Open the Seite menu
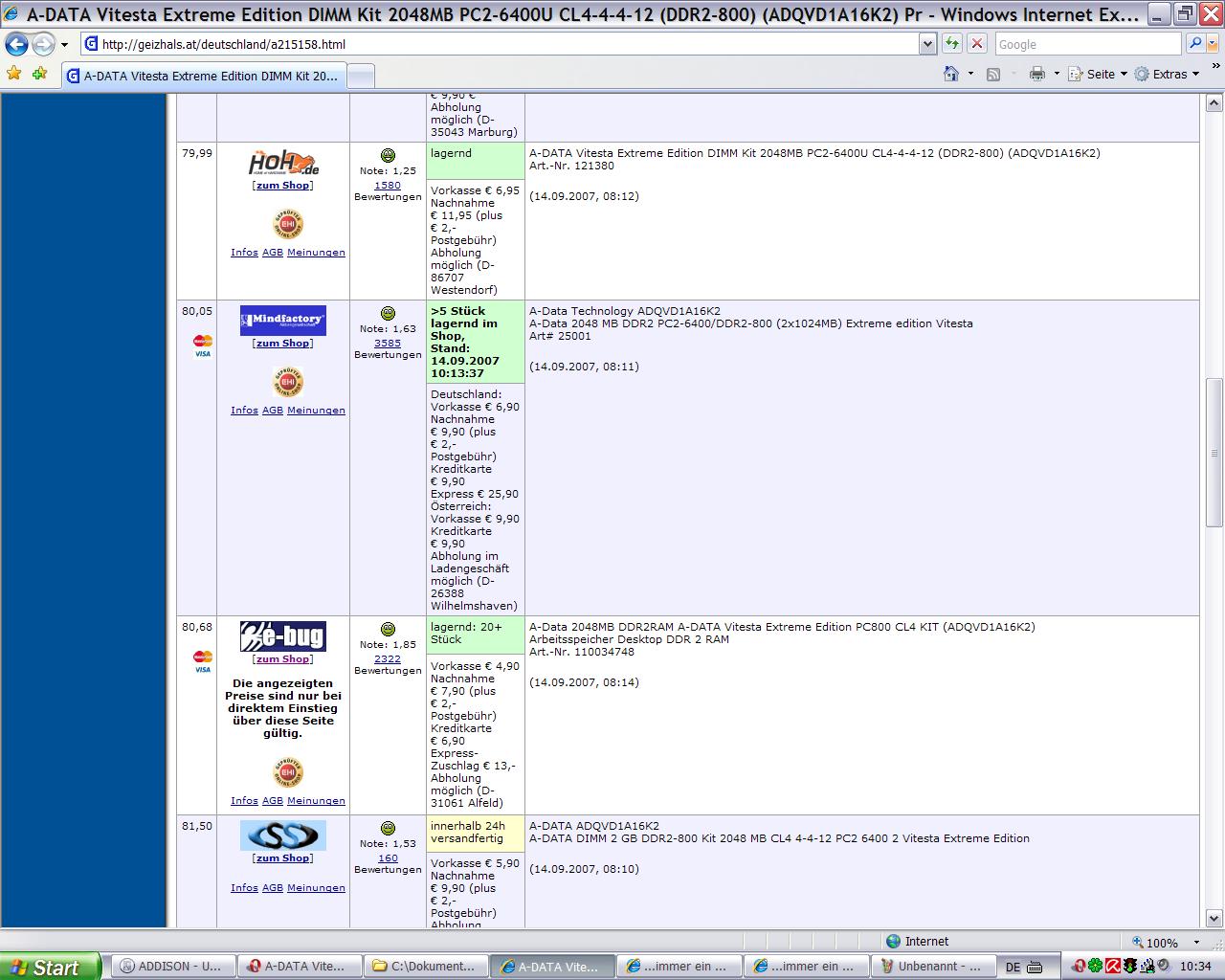The width and height of the screenshot is (1225, 980). (1098, 74)
